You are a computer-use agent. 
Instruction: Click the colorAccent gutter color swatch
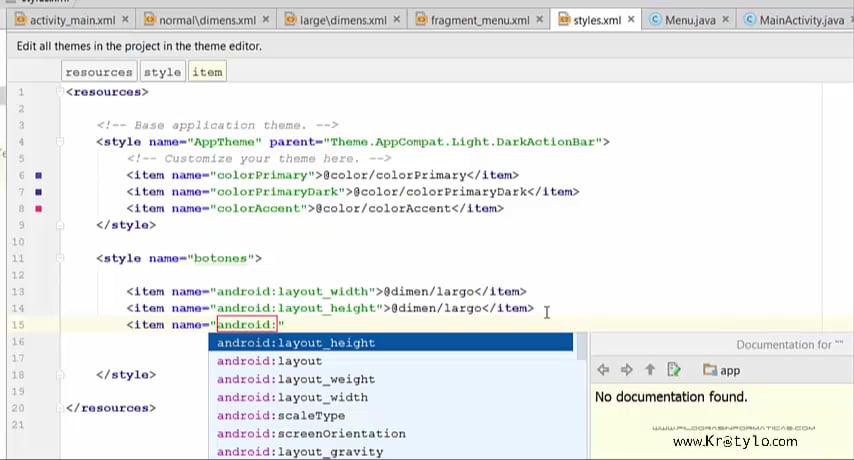pos(39,208)
